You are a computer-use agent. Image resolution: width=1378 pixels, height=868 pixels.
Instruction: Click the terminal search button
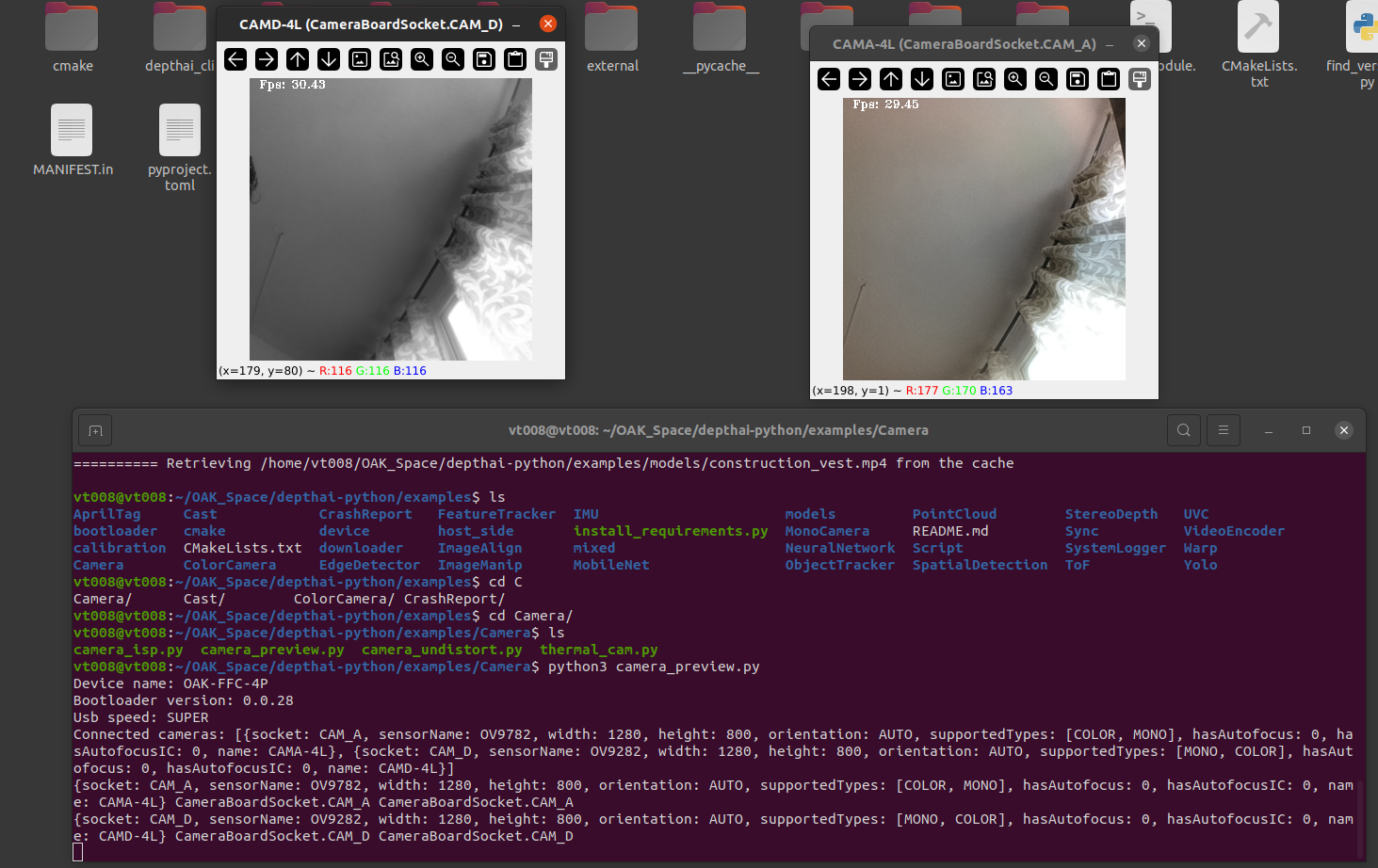[x=1184, y=430]
